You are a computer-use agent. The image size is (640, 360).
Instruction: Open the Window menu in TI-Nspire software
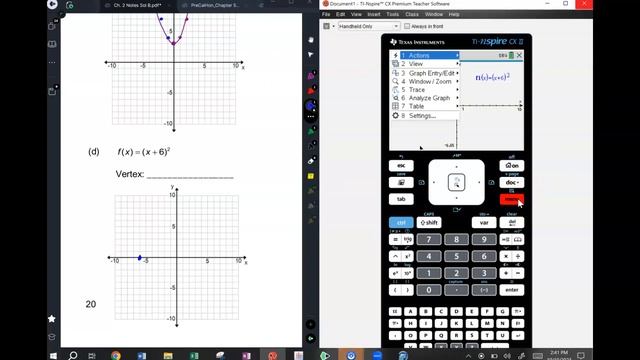click(x=434, y=14)
